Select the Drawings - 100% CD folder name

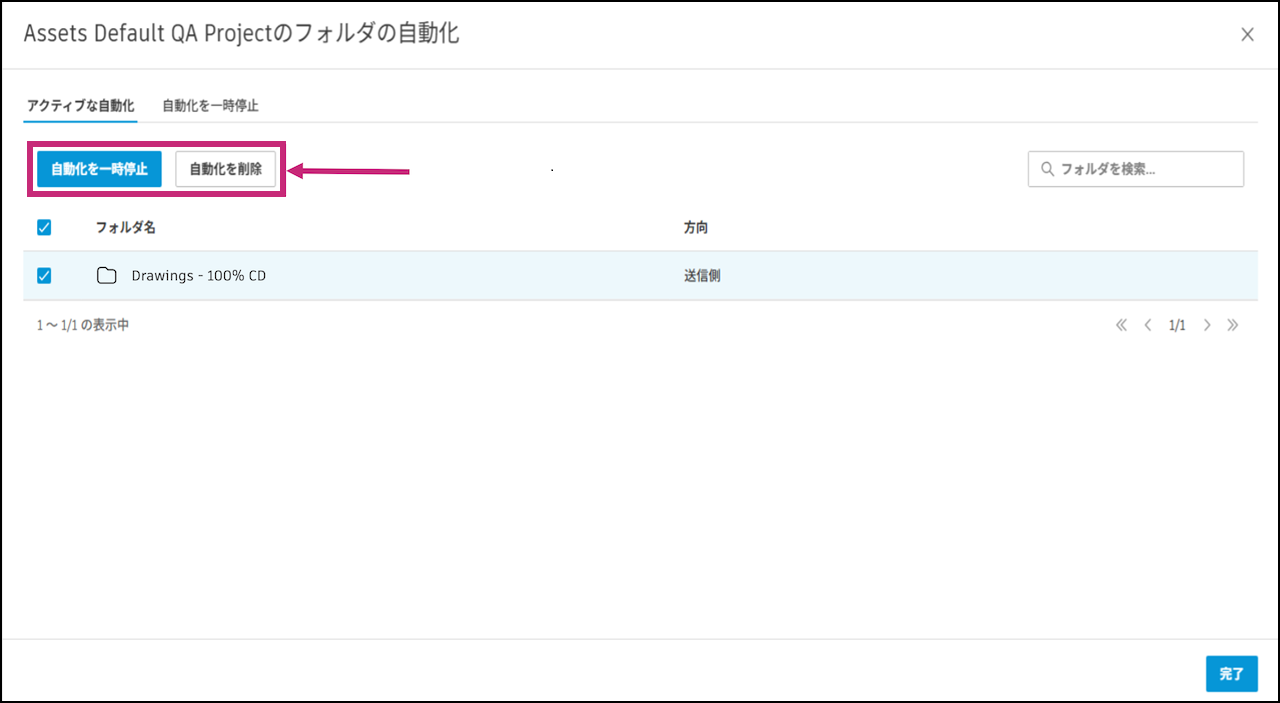(x=198, y=276)
